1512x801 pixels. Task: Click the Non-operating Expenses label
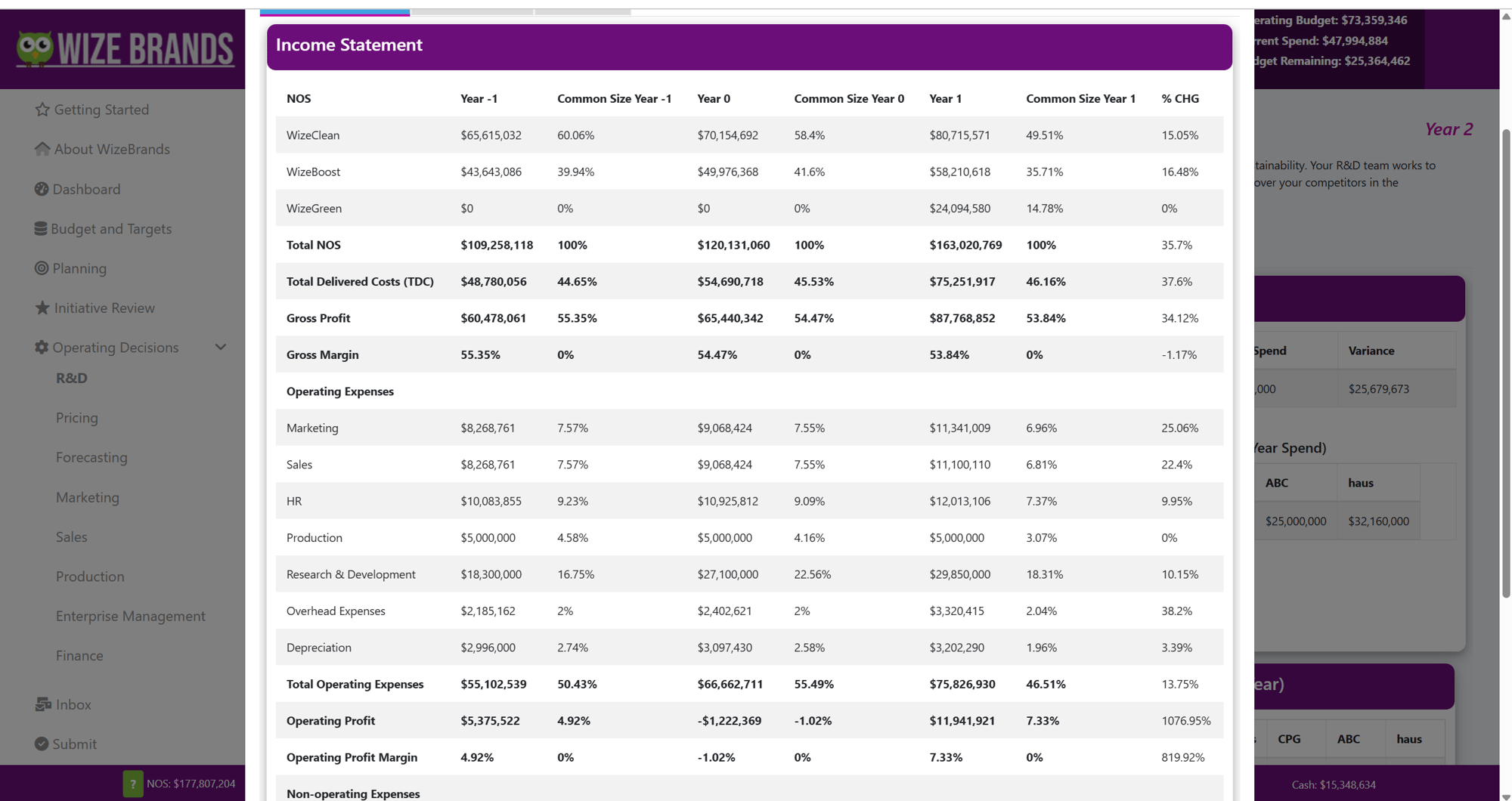tap(353, 793)
